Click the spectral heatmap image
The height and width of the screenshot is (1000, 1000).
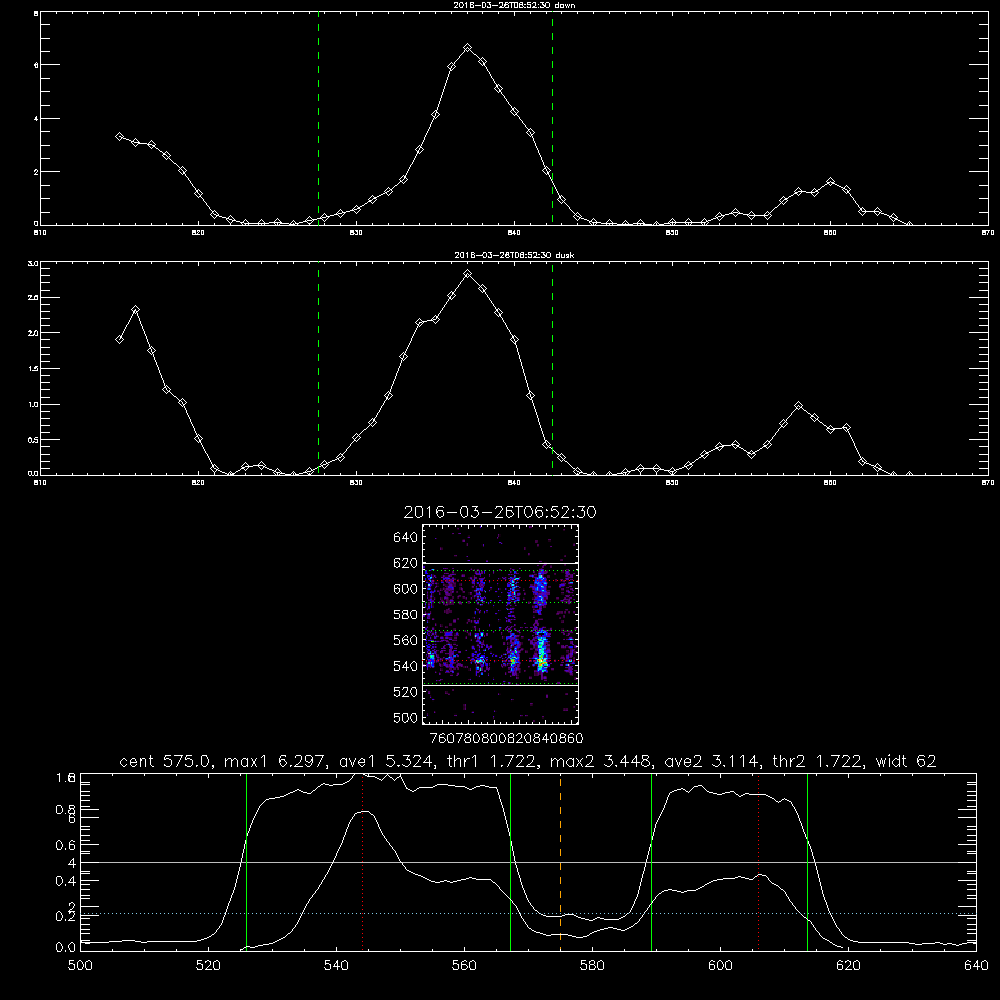pyautogui.click(x=501, y=624)
